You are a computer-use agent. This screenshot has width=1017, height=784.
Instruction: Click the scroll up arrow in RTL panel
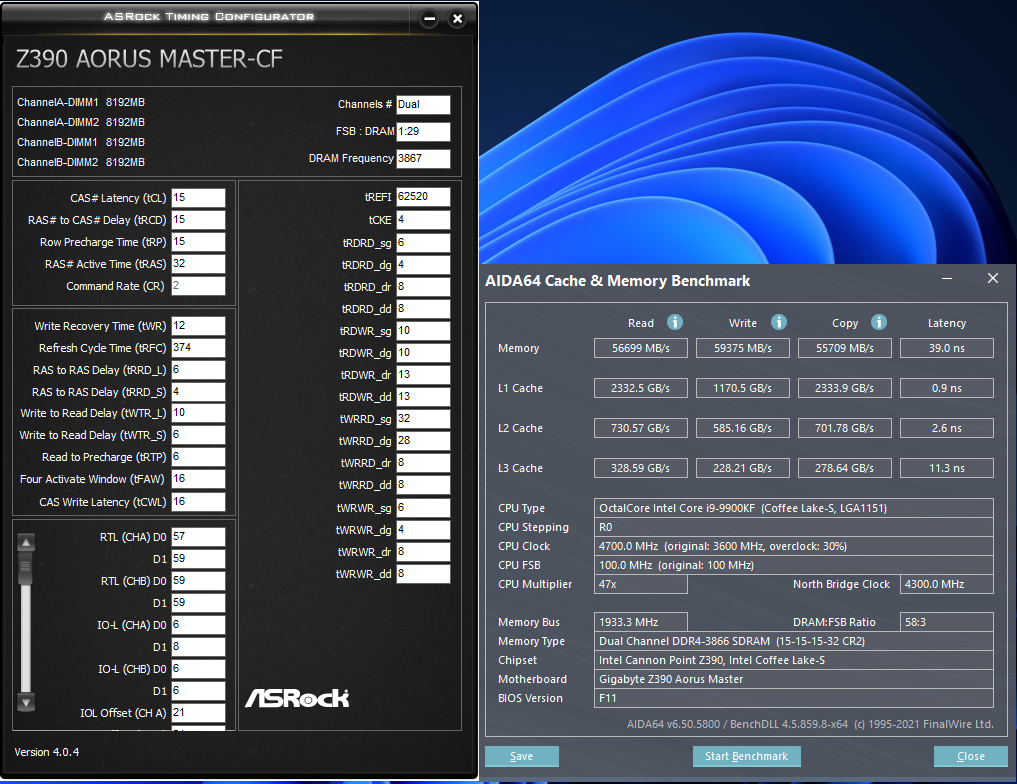(x=26, y=543)
